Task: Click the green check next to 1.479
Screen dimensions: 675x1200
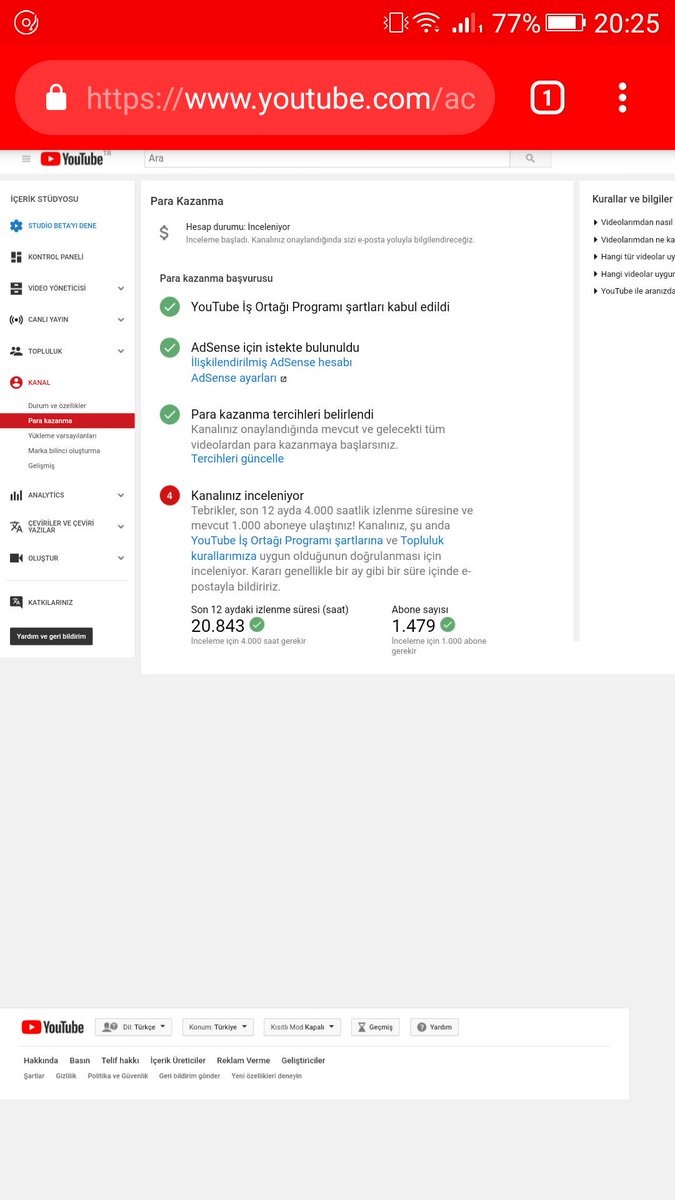Action: (x=447, y=625)
